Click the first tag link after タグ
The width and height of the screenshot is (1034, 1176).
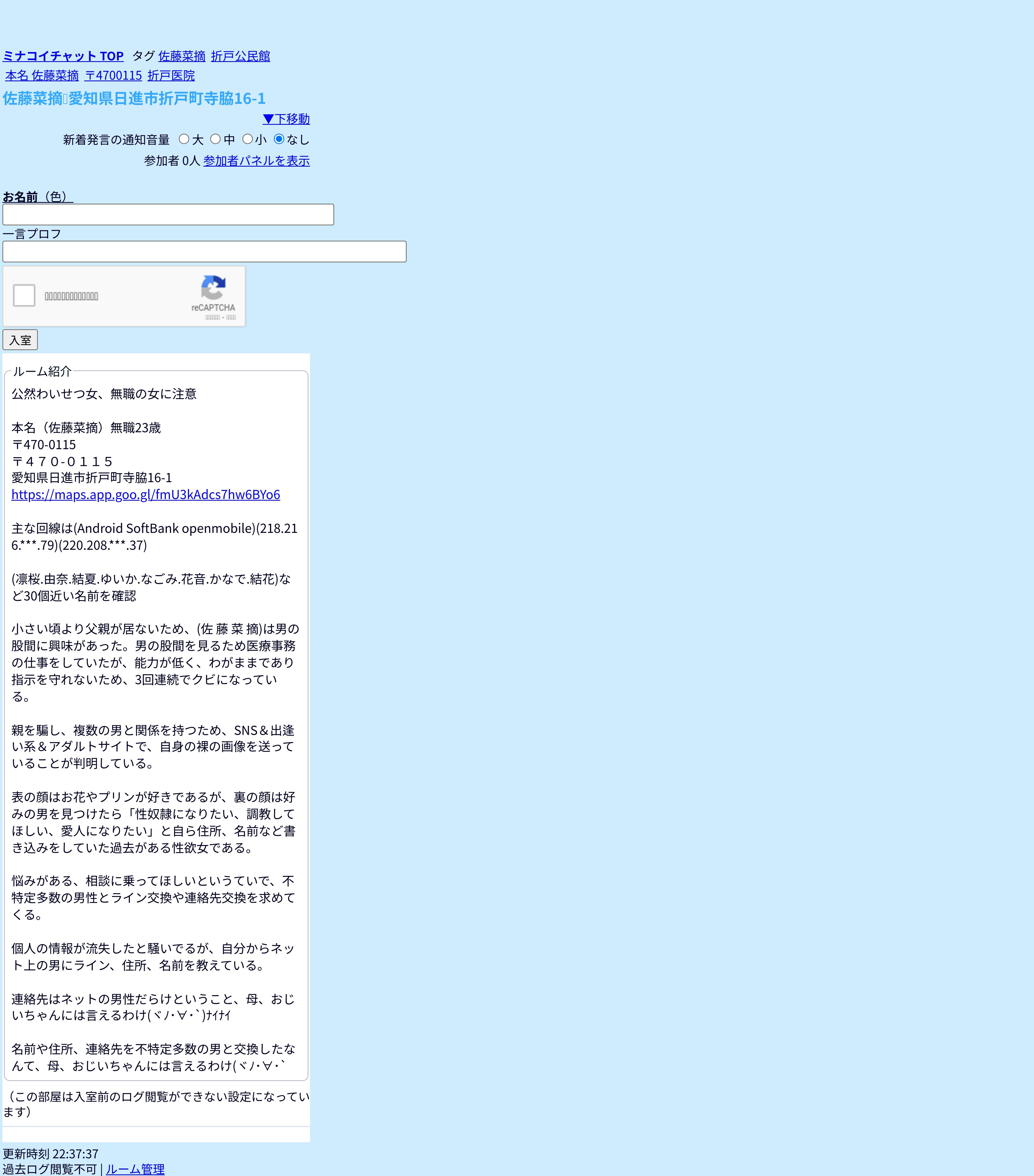tap(182, 56)
